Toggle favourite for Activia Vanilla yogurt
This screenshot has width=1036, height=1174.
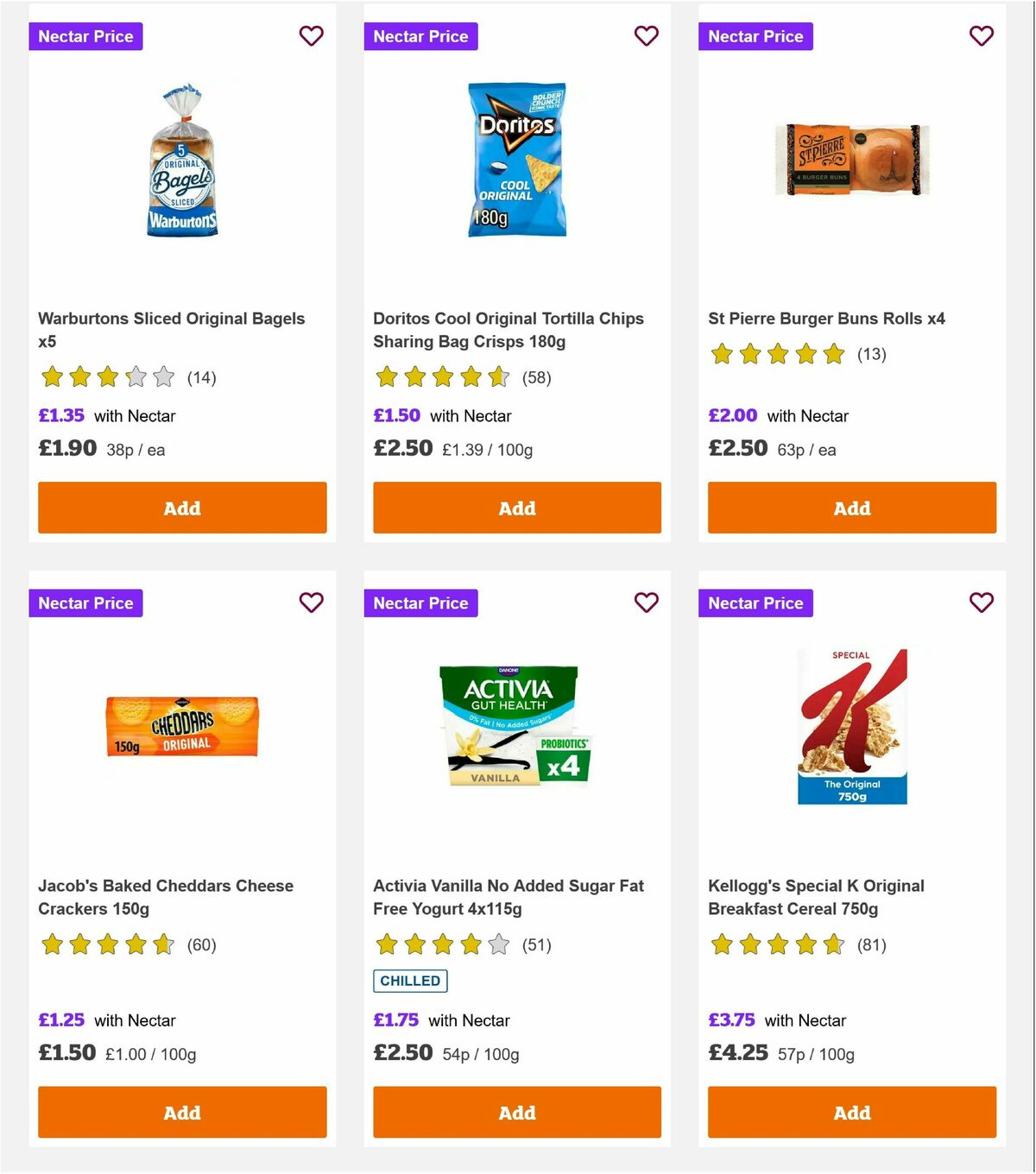(646, 603)
